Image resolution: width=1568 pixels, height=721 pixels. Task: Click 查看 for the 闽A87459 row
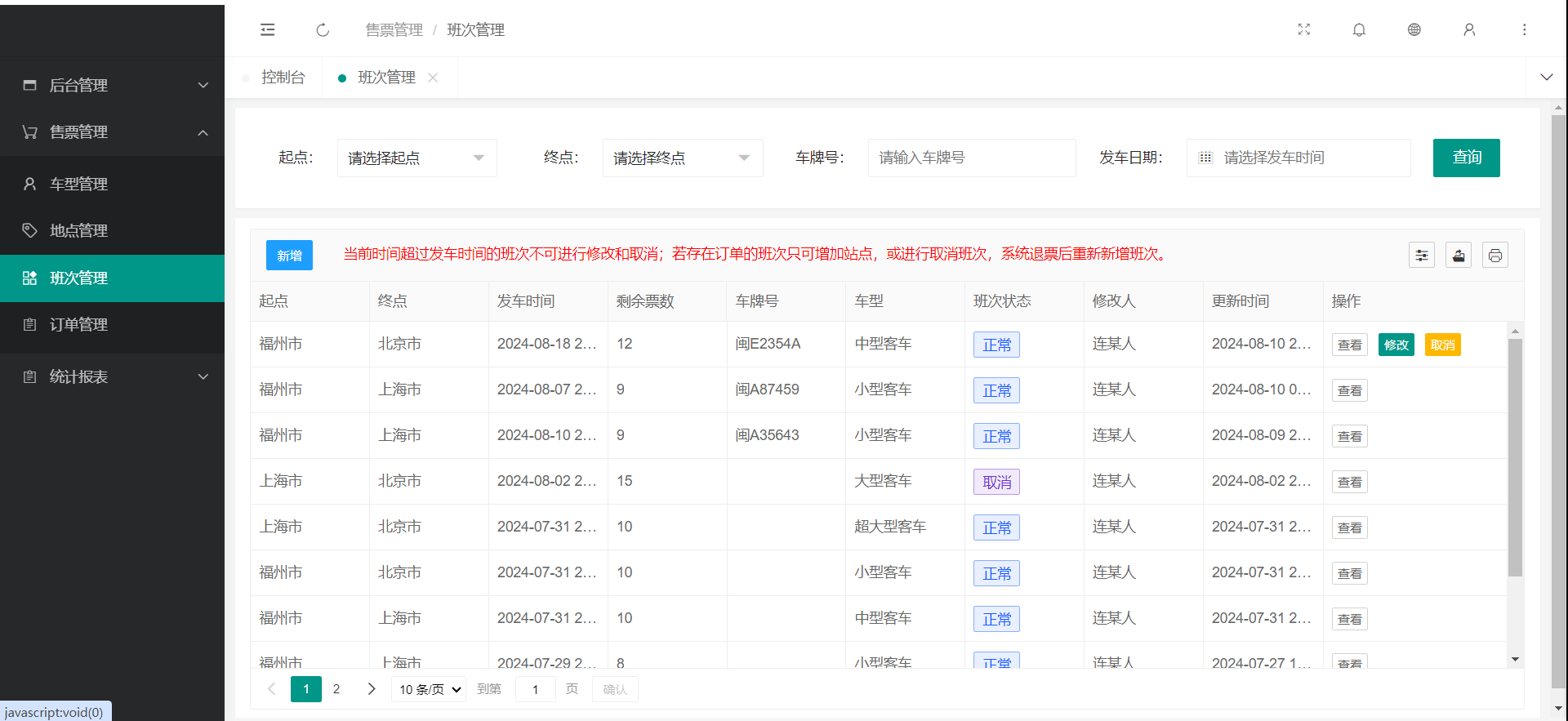click(1349, 390)
